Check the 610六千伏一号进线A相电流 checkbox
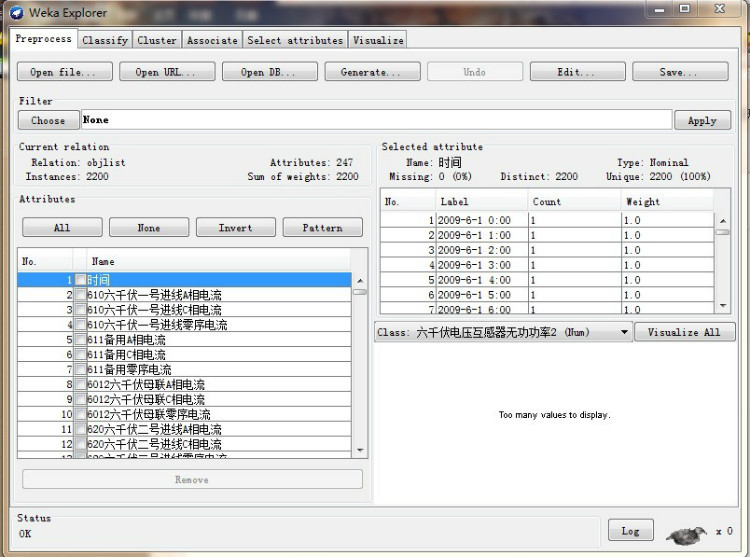Screen dimensions: 750x557 click(80, 295)
